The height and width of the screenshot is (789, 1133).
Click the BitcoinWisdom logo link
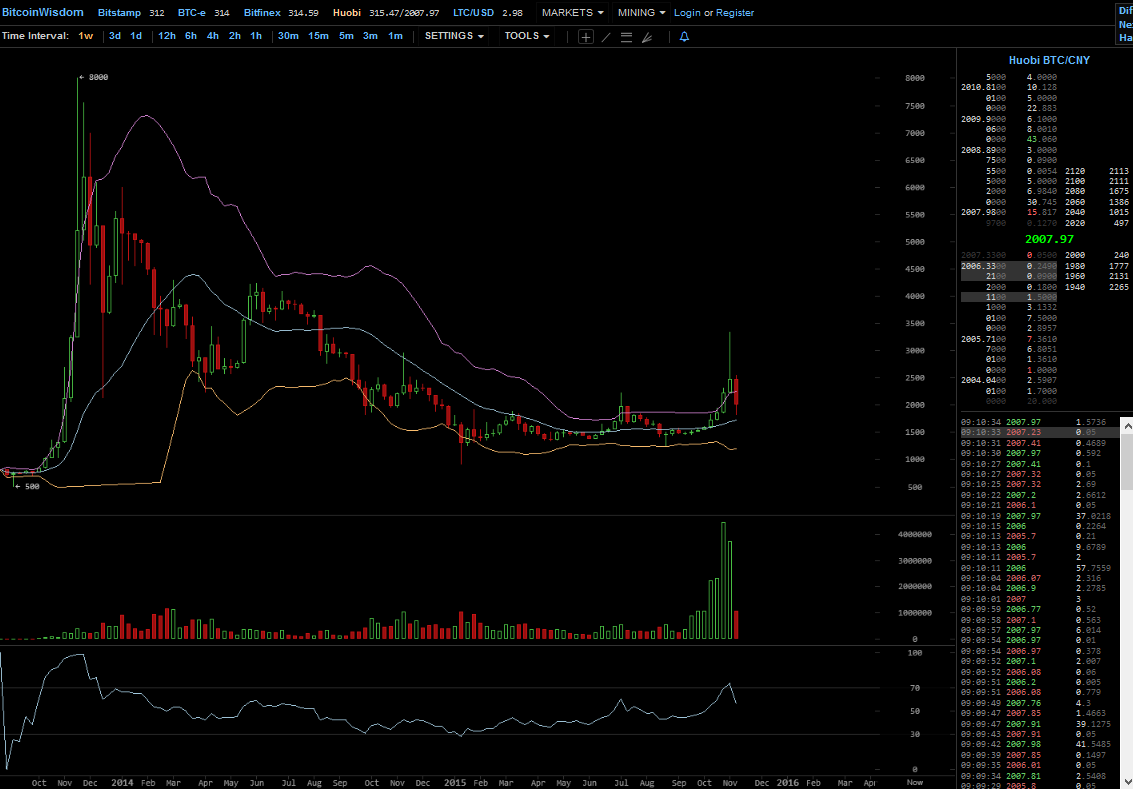point(43,12)
